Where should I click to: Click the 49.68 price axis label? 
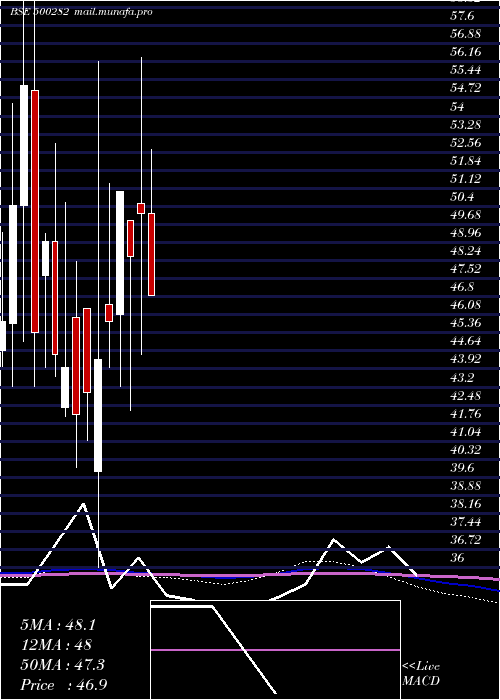pos(466,215)
